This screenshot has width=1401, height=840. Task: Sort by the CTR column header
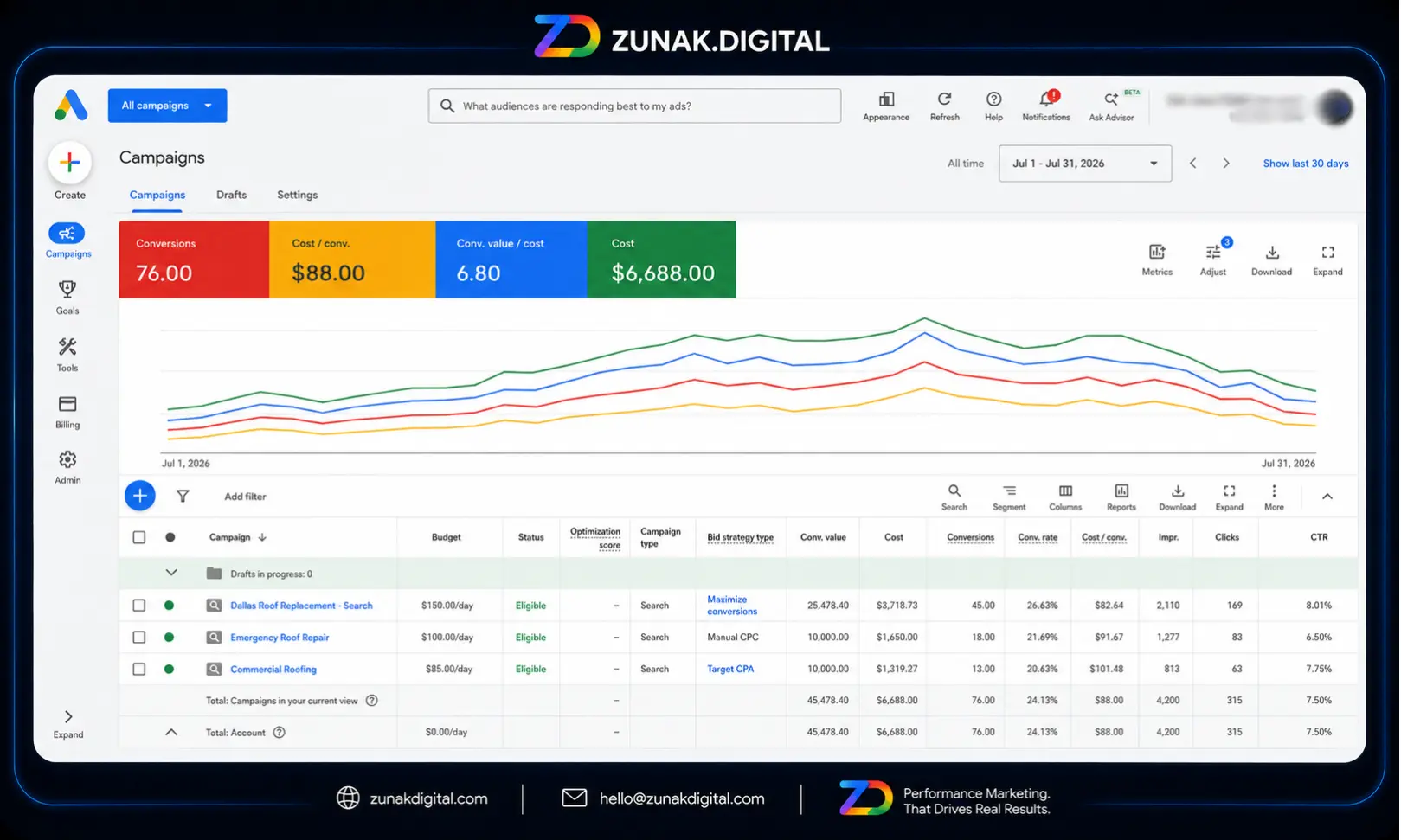pos(1319,537)
